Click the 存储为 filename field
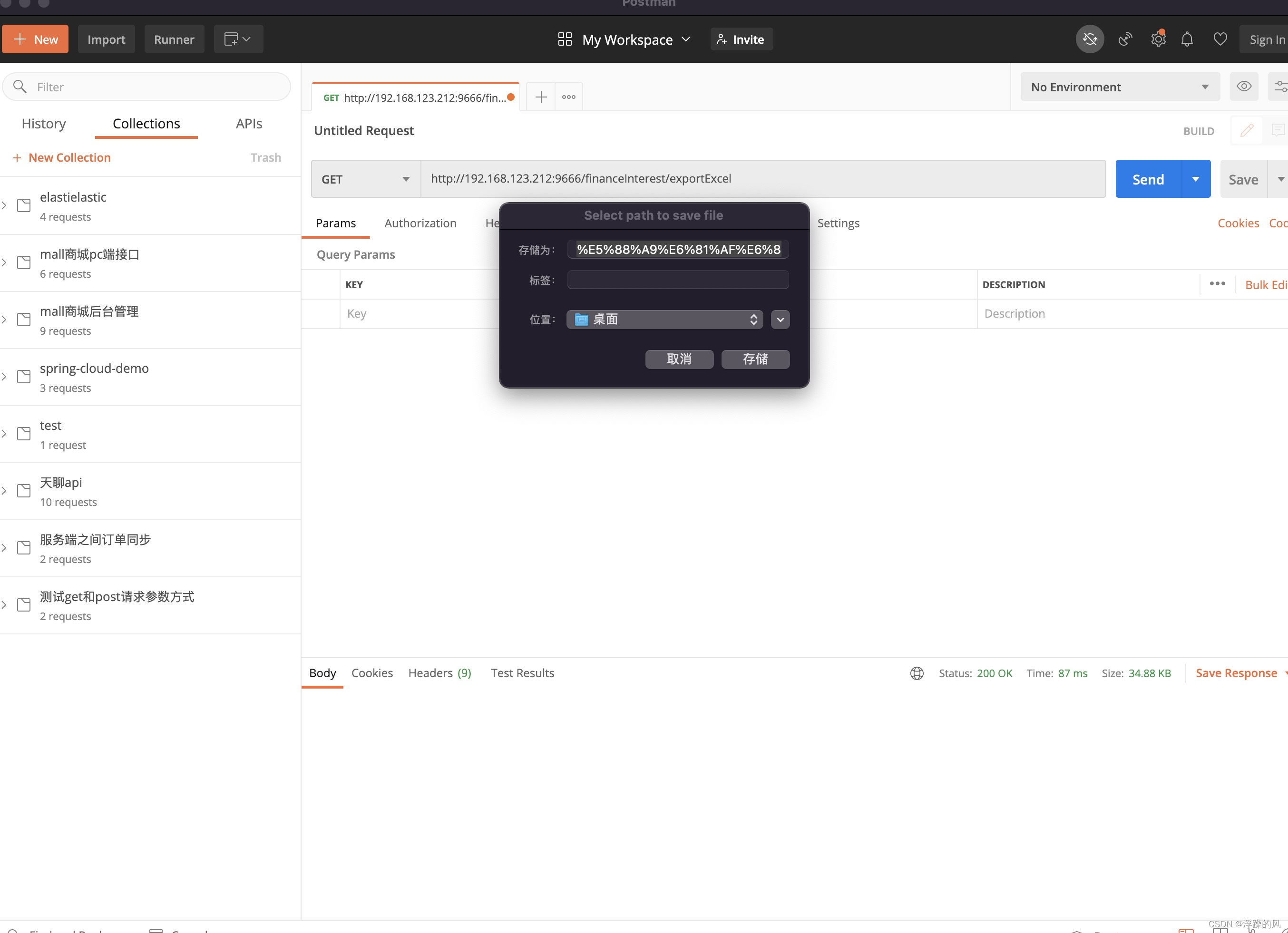The image size is (1288, 933). [x=678, y=249]
